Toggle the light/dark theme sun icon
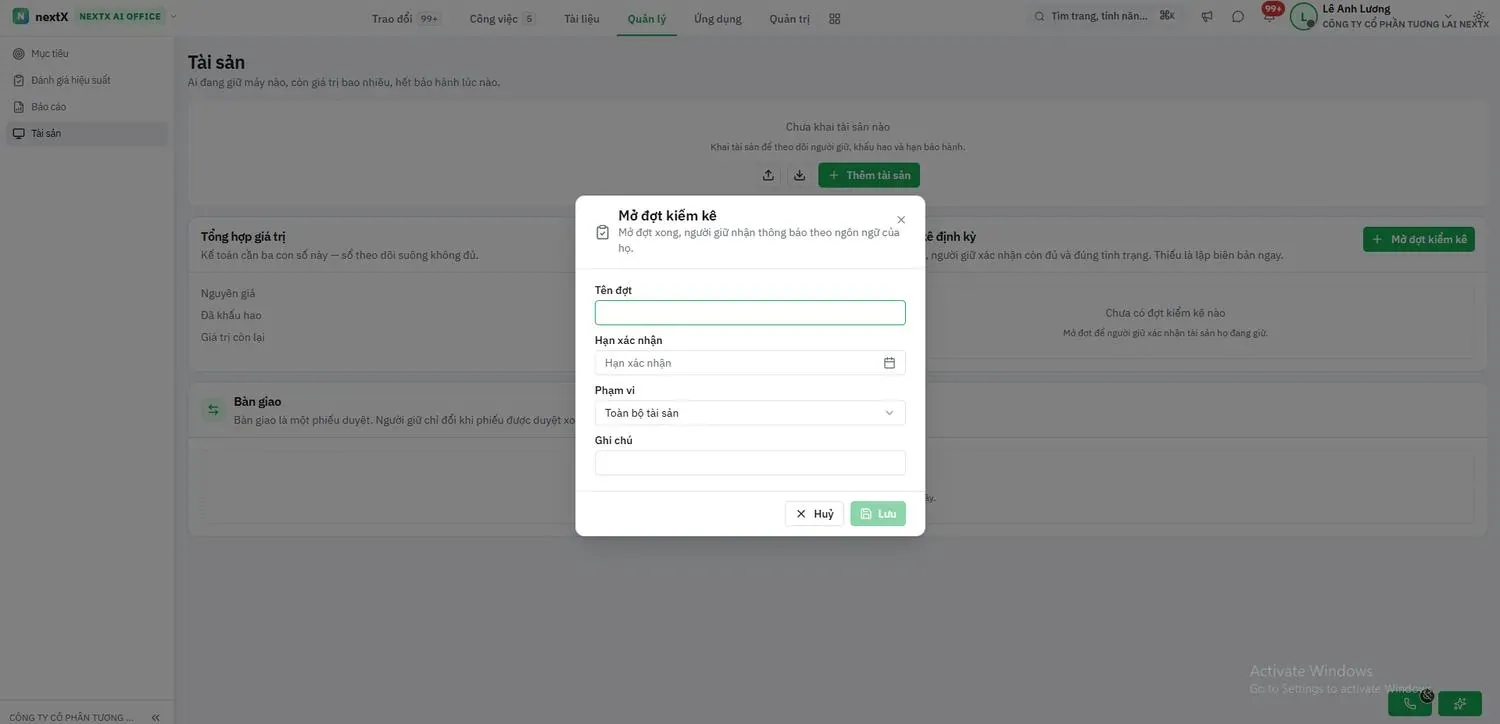Screen dimensions: 1500x724 tap(1479, 17)
